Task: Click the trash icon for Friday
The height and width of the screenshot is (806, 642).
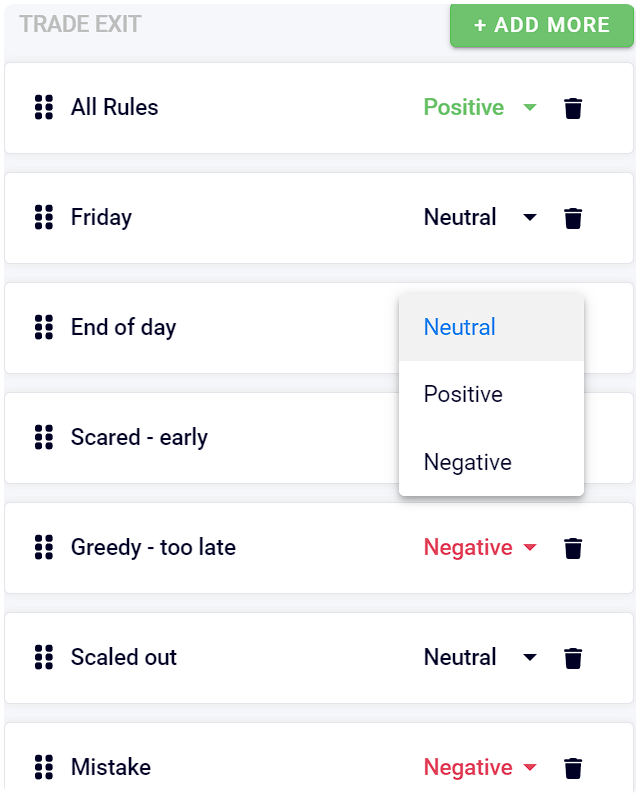Action: pyautogui.click(x=573, y=217)
